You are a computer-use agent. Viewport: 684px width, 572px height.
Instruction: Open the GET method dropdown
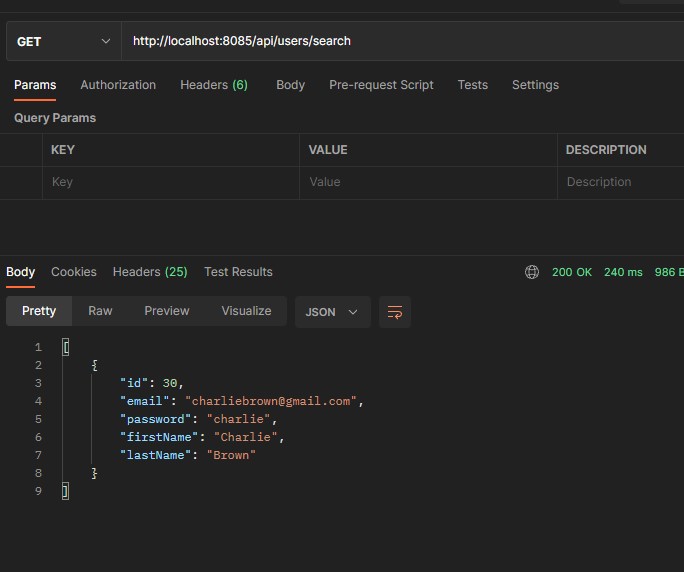64,41
